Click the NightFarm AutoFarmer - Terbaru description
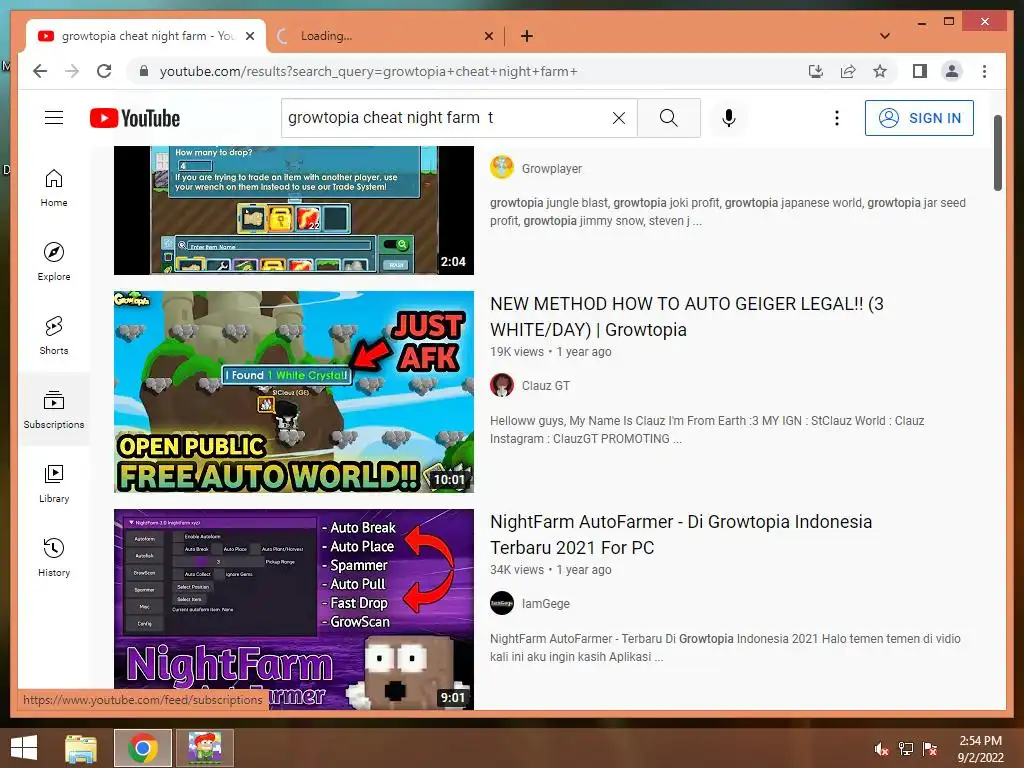 click(725, 648)
